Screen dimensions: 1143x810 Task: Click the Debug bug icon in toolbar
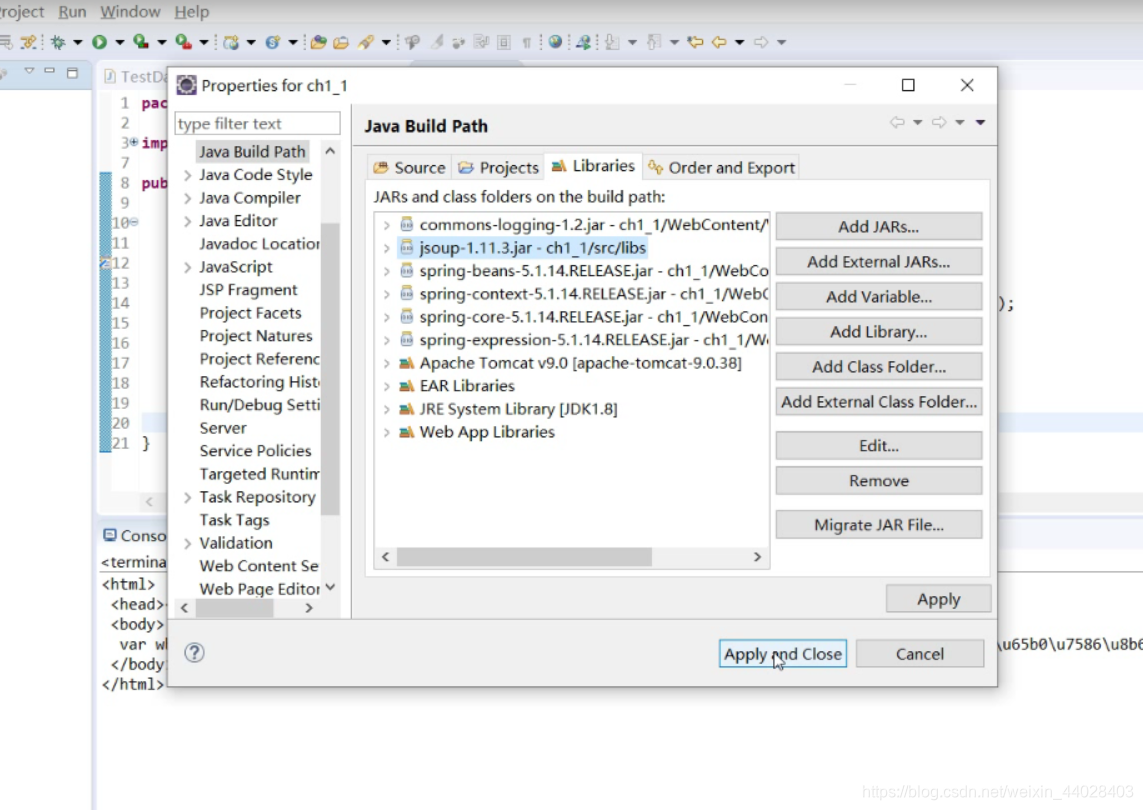[58, 42]
